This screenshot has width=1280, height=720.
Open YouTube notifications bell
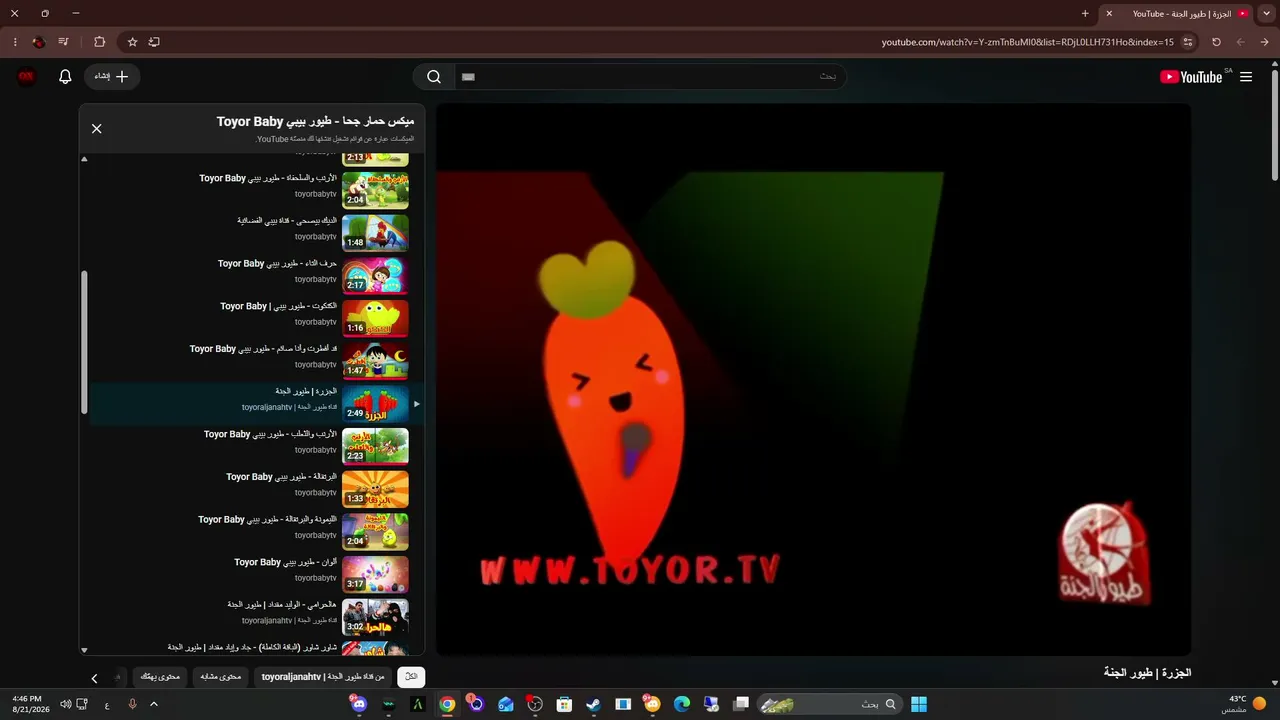point(65,77)
